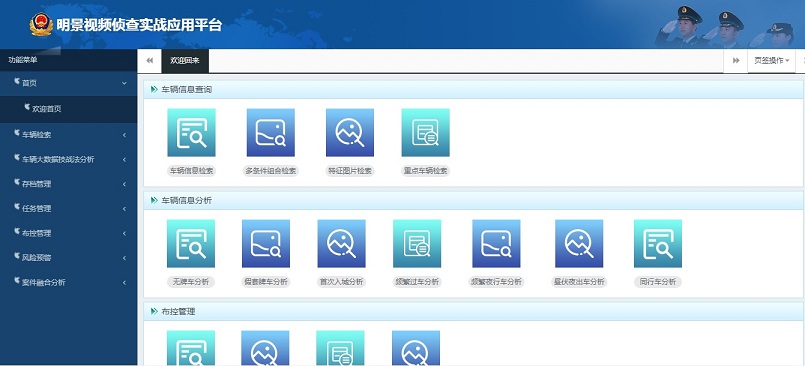
Task: Expand the 车辆大数据技战法分析 menu
Action: coord(68,160)
